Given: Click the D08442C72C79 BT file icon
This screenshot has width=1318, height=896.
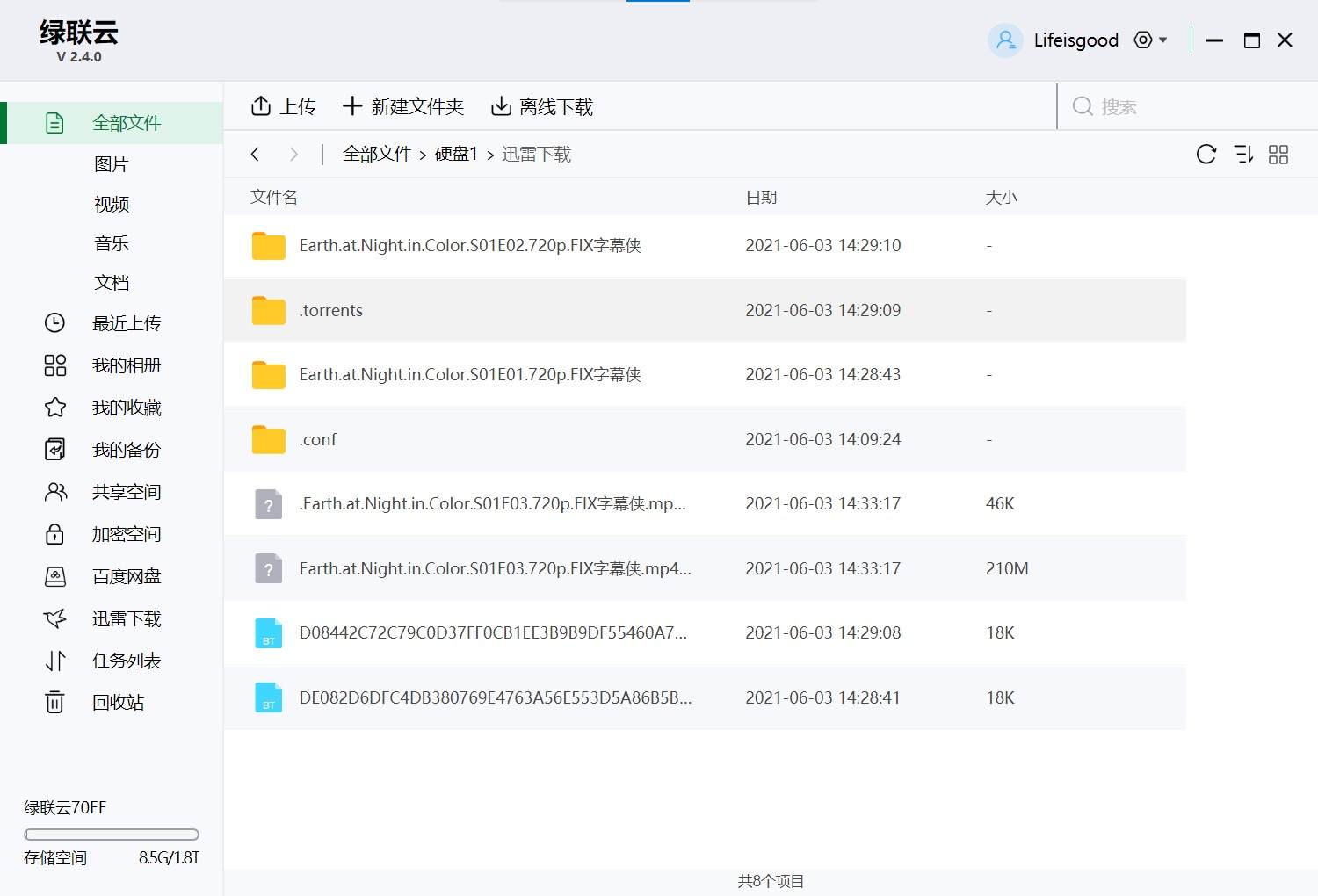Looking at the screenshot, I should [x=269, y=633].
